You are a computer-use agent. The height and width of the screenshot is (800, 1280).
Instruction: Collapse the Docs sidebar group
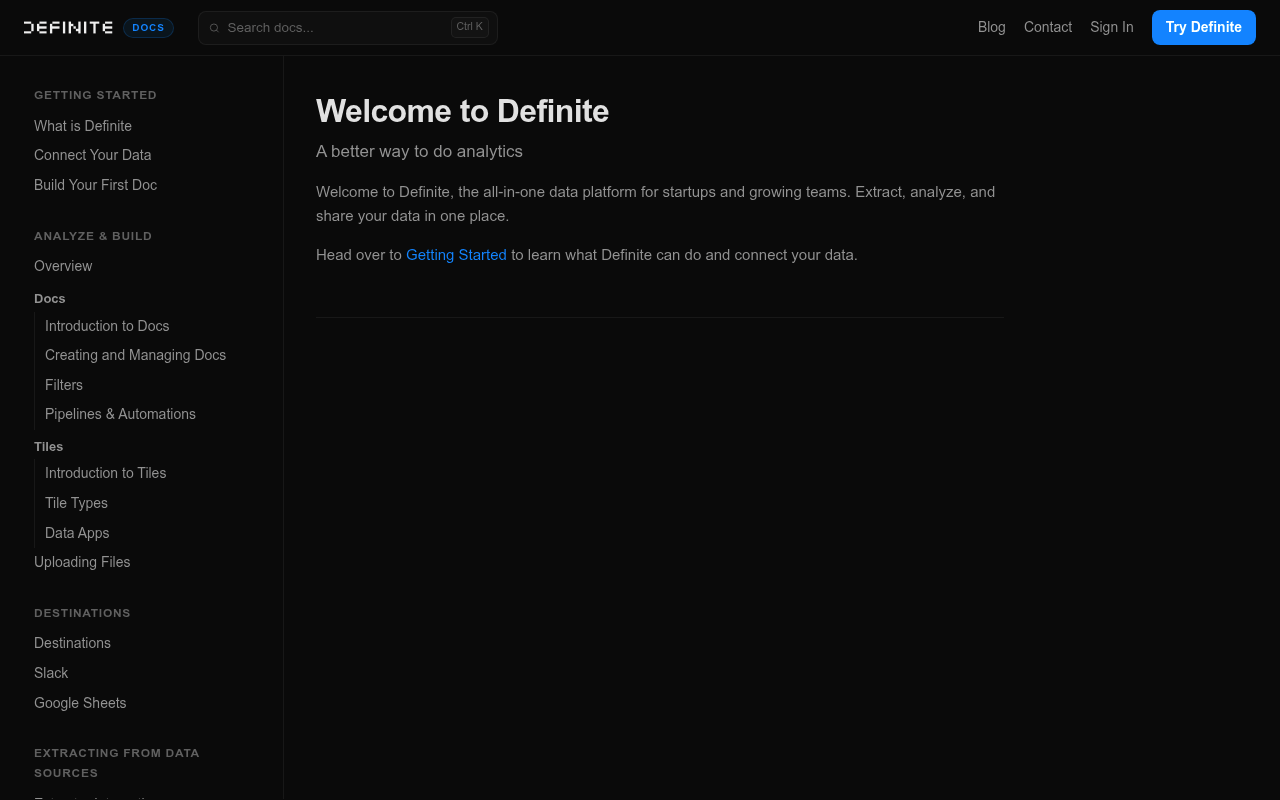[50, 299]
